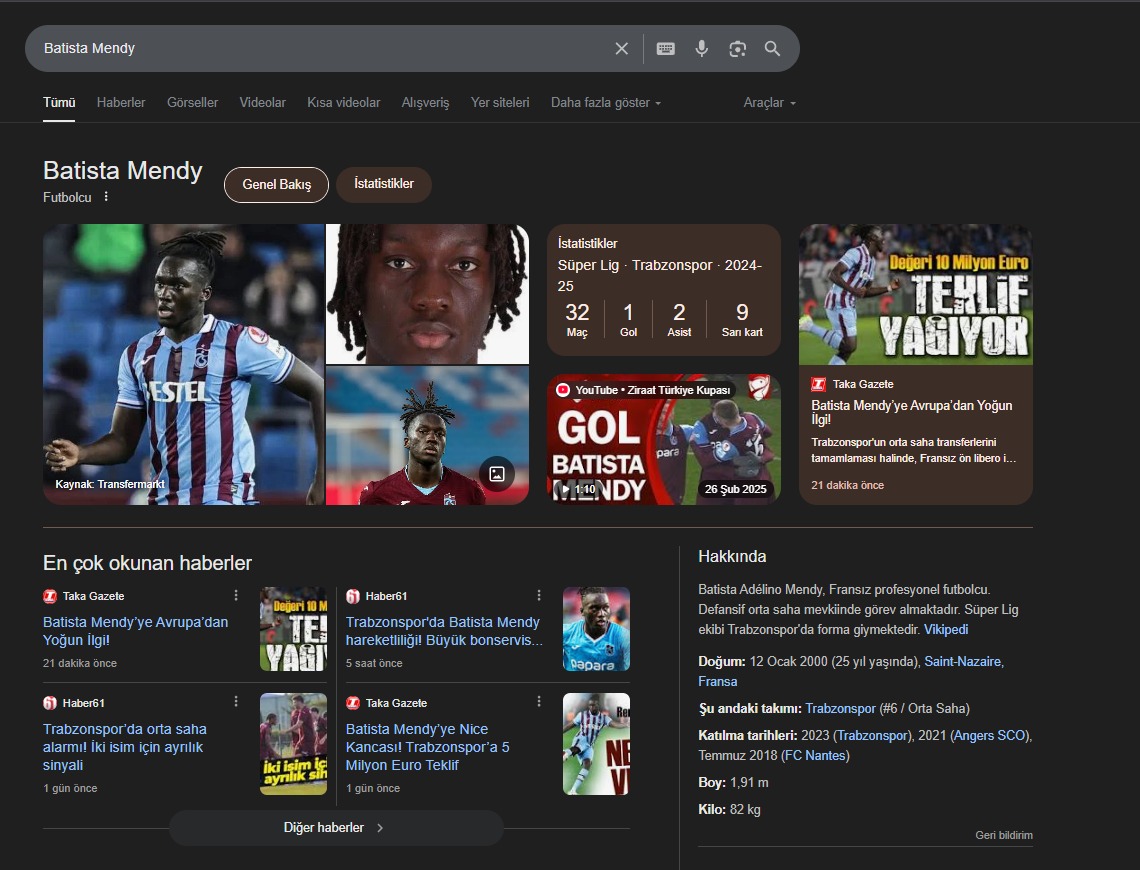Open the Batista Mendy'ye Nice Kancası article
This screenshot has width=1140, height=870.
pos(428,747)
